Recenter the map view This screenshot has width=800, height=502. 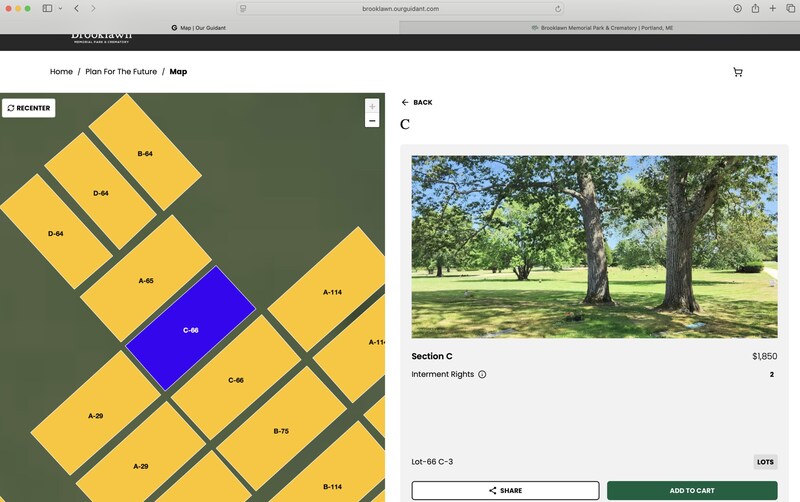click(29, 108)
